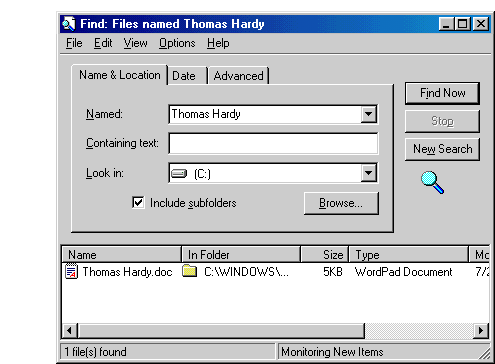
Task: Click the horizontal scrollbar thumb
Action: [x=221, y=331]
